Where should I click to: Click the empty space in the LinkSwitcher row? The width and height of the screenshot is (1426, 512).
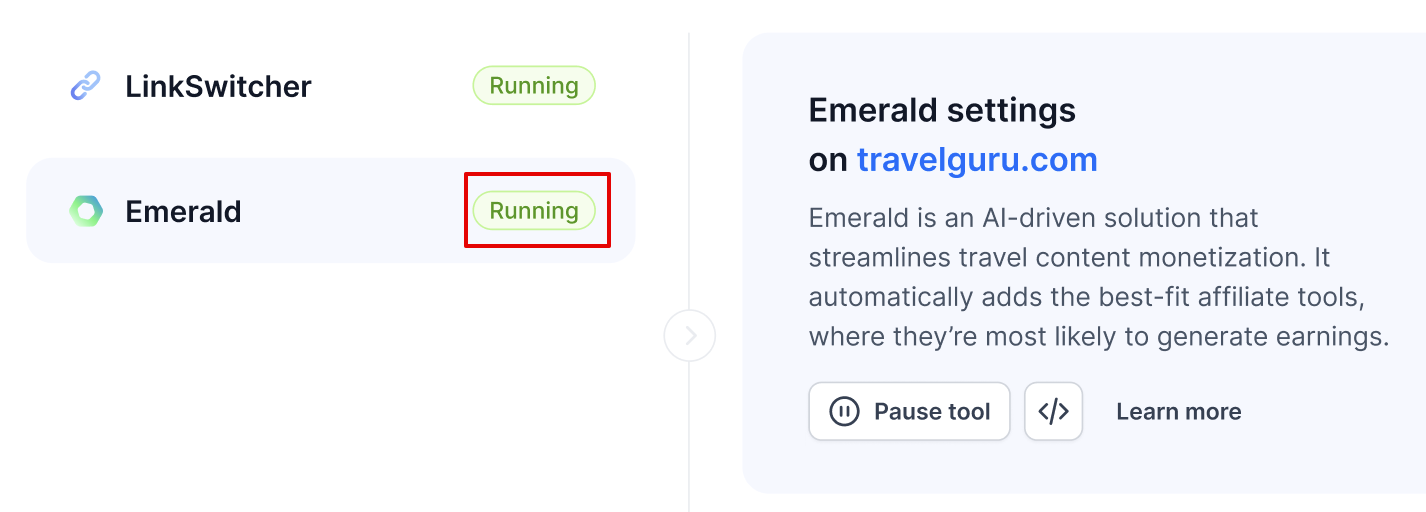[x=390, y=86]
